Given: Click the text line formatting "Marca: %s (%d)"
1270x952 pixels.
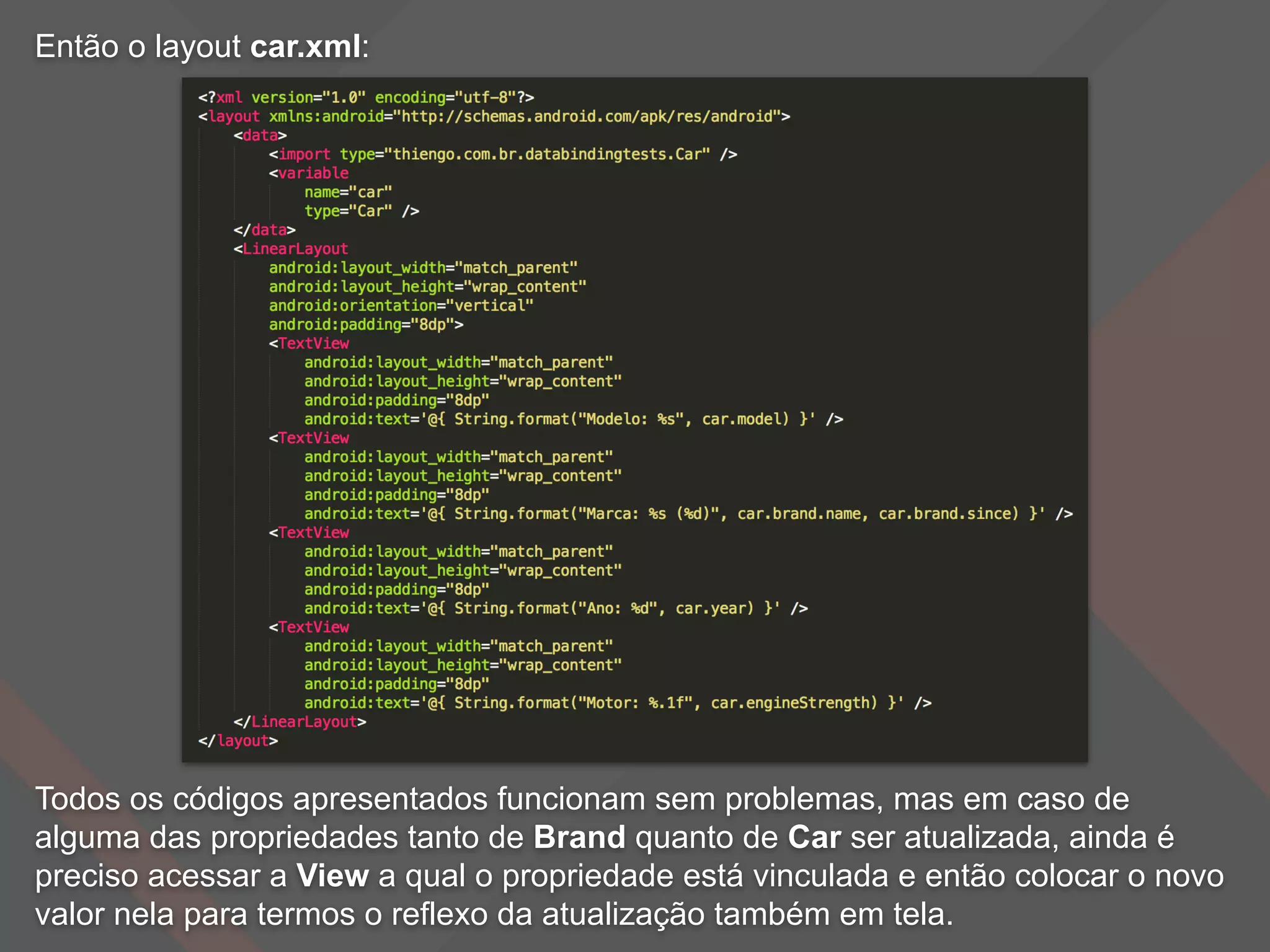Looking at the screenshot, I should coord(688,514).
